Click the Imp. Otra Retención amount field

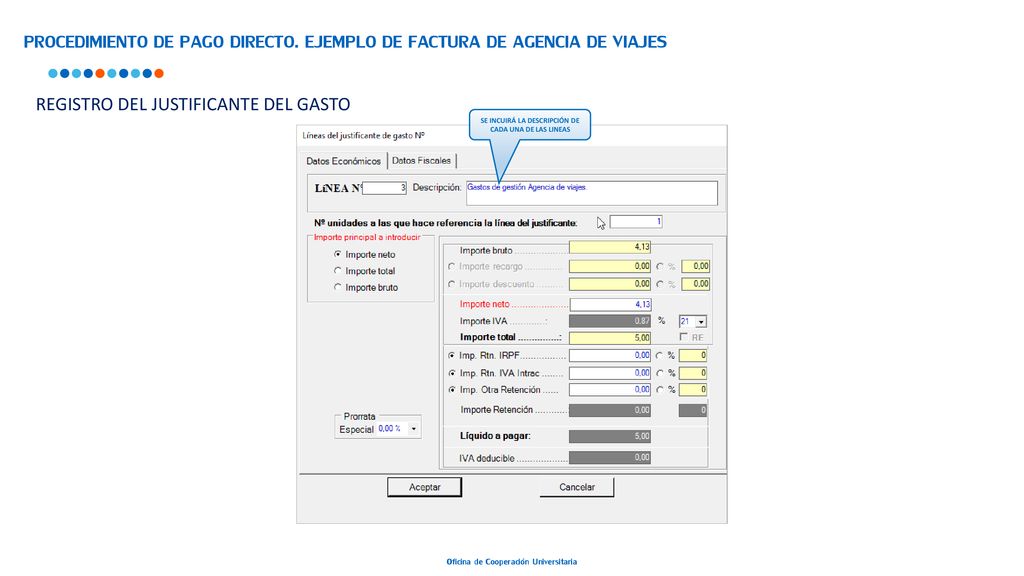(x=610, y=390)
